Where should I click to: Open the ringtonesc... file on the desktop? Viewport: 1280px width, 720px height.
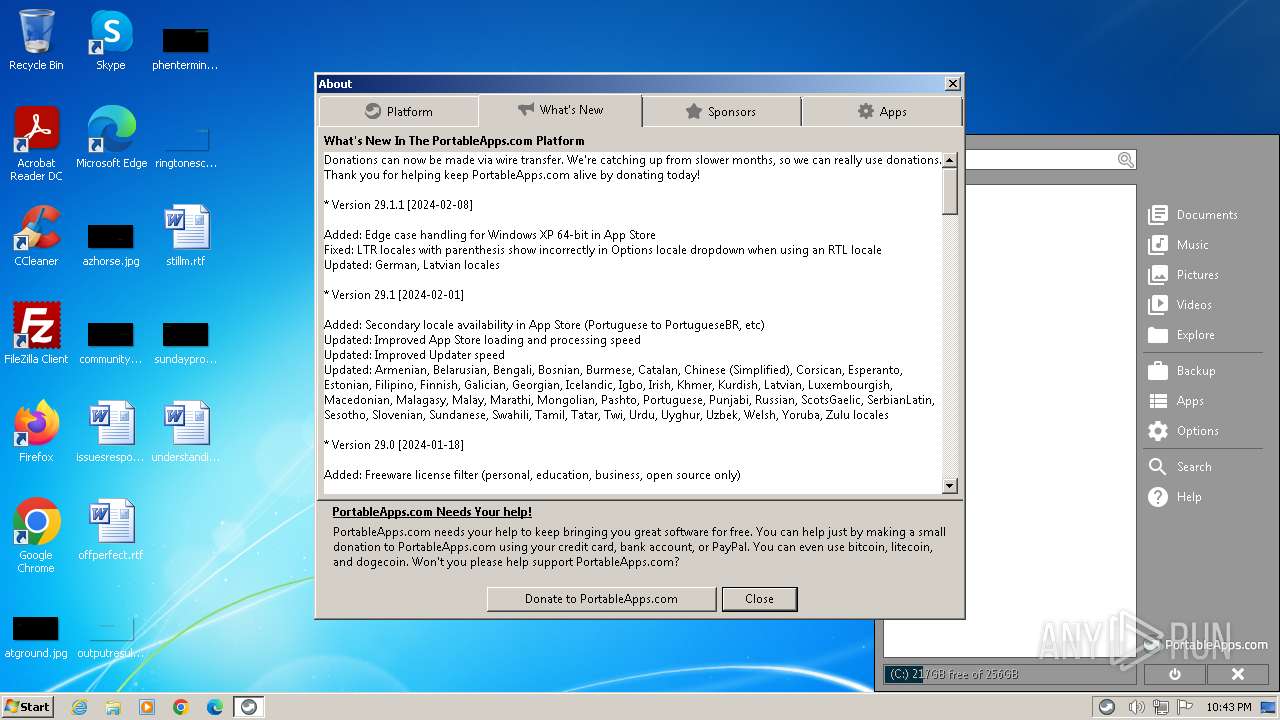click(186, 146)
